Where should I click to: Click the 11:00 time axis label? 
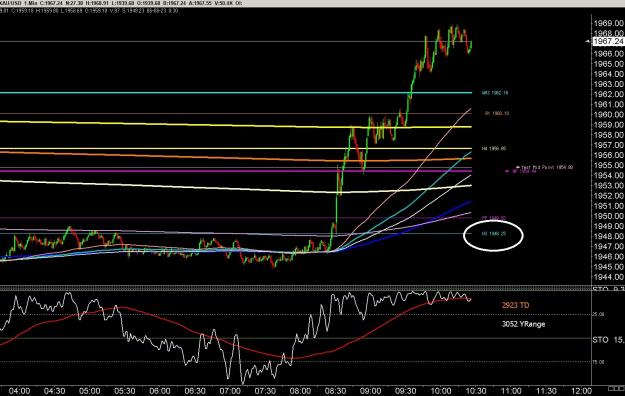(511, 391)
